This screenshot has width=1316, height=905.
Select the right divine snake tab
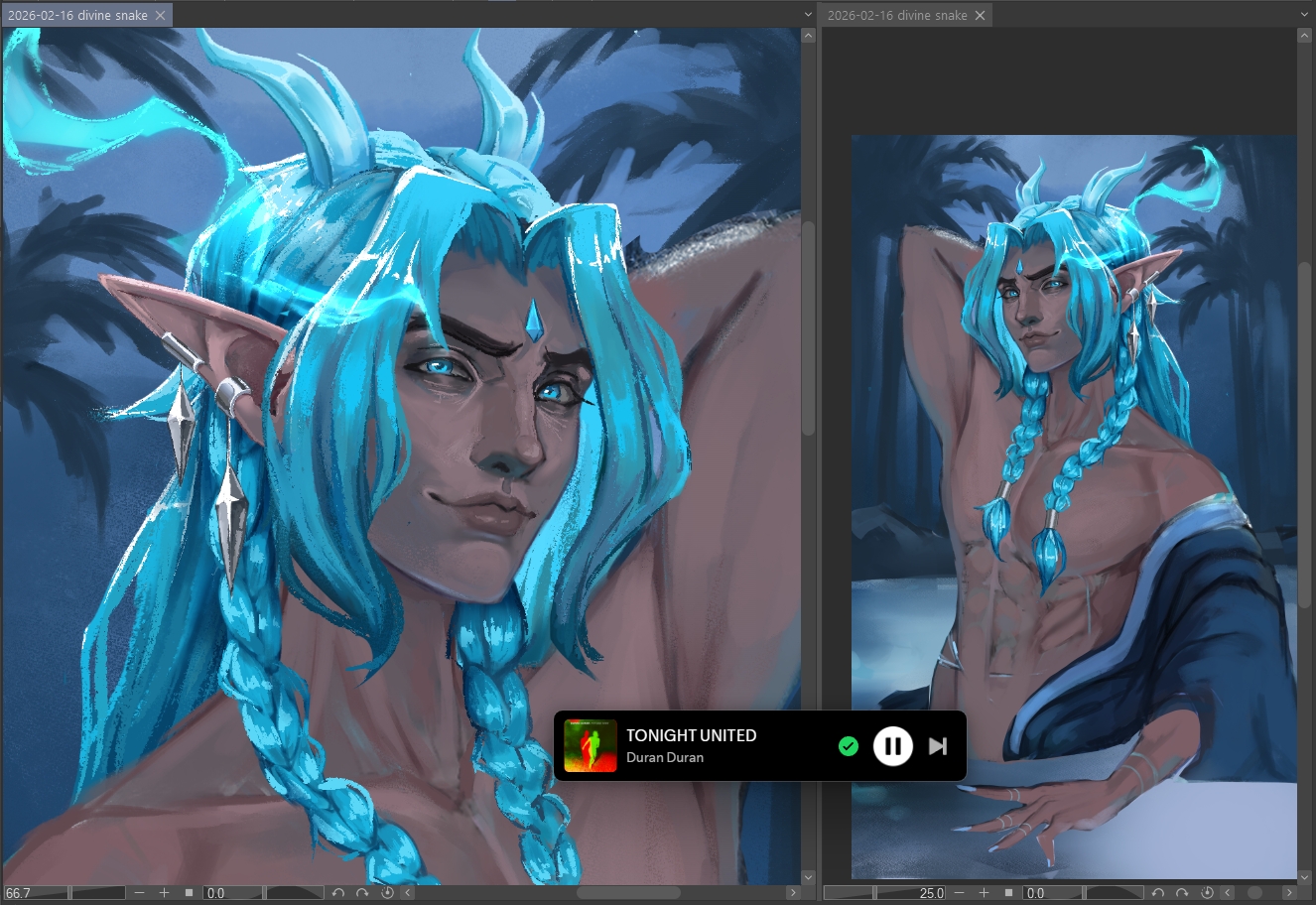point(896,15)
